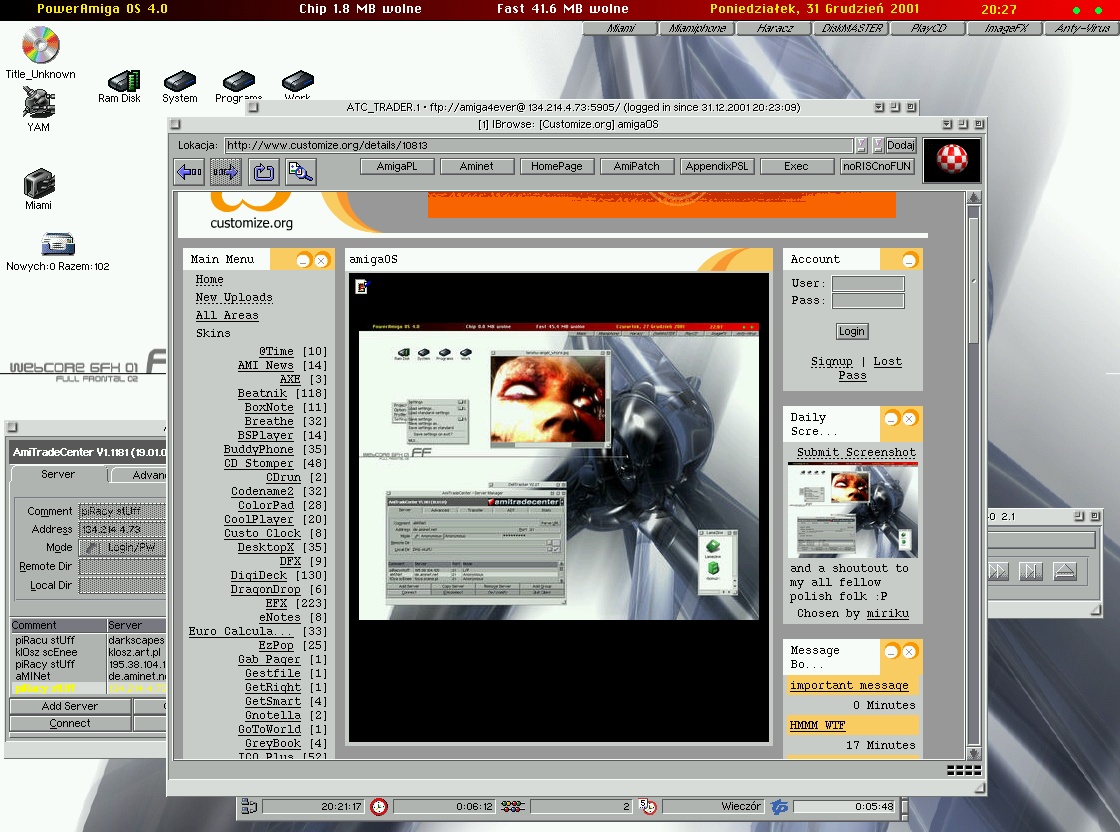Viewport: 1120px width, 832px height.
Task: Minimize the Daily Scre... panel
Action: tap(891, 418)
